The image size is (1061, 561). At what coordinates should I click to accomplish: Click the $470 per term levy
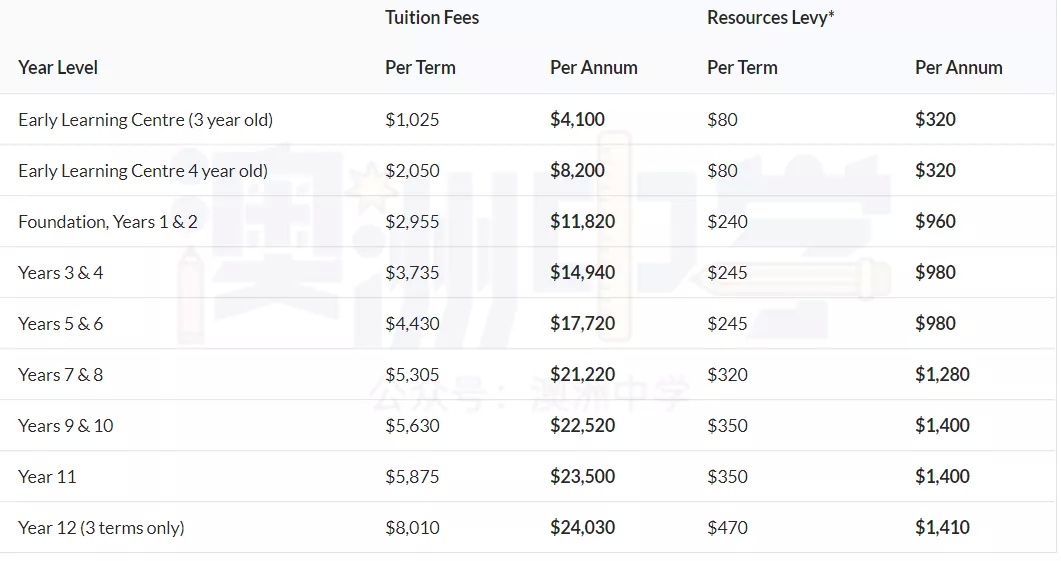coord(727,528)
